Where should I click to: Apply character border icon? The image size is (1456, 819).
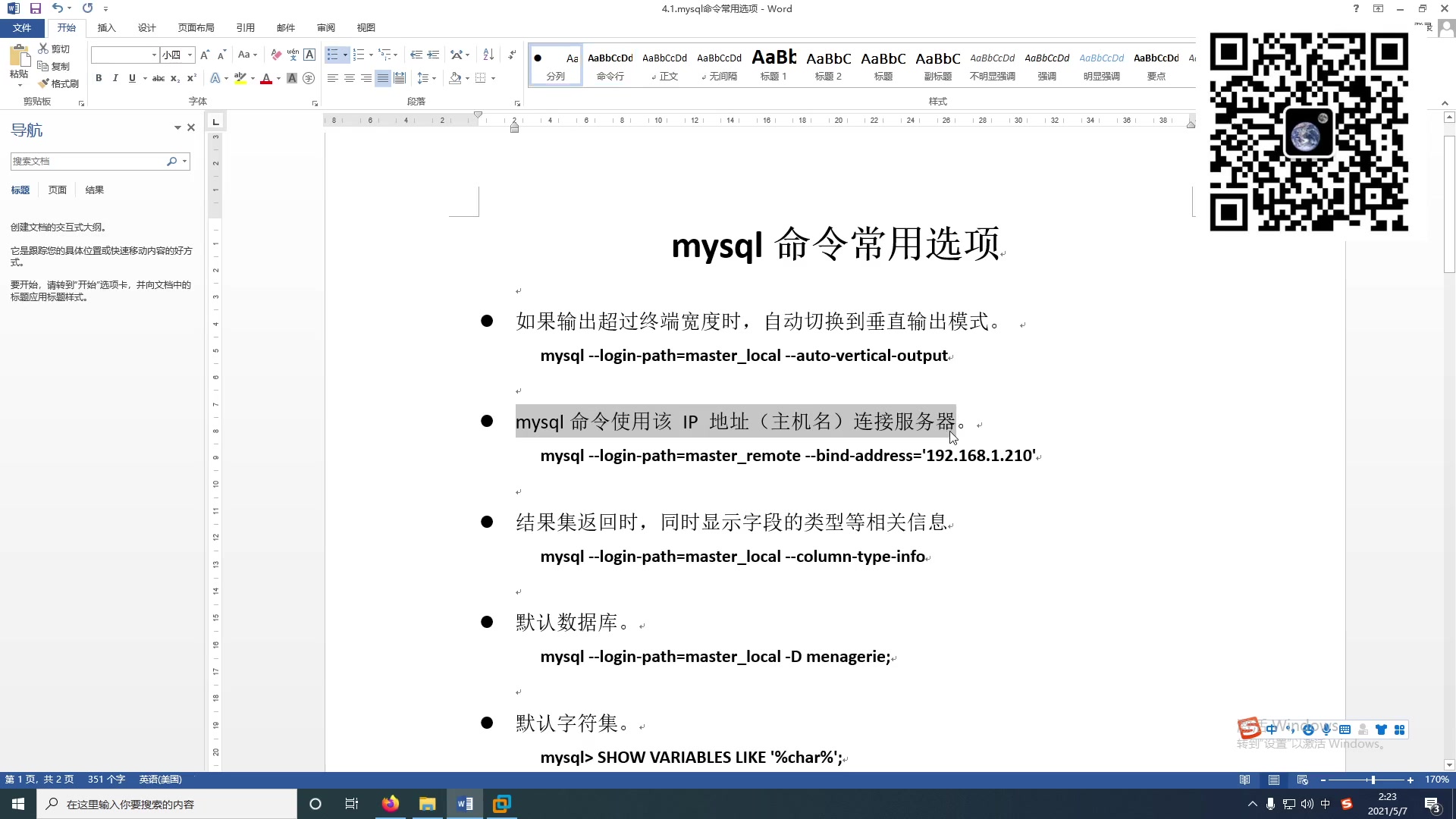[309, 55]
